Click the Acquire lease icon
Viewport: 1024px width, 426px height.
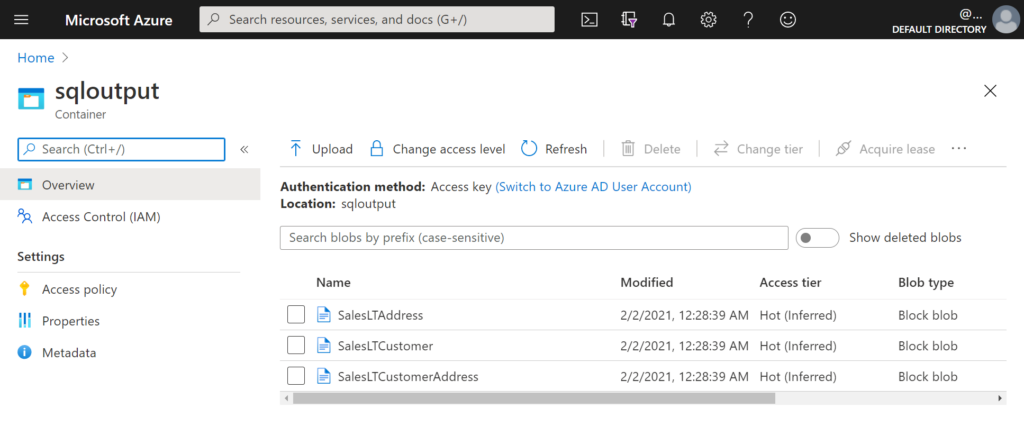(843, 149)
